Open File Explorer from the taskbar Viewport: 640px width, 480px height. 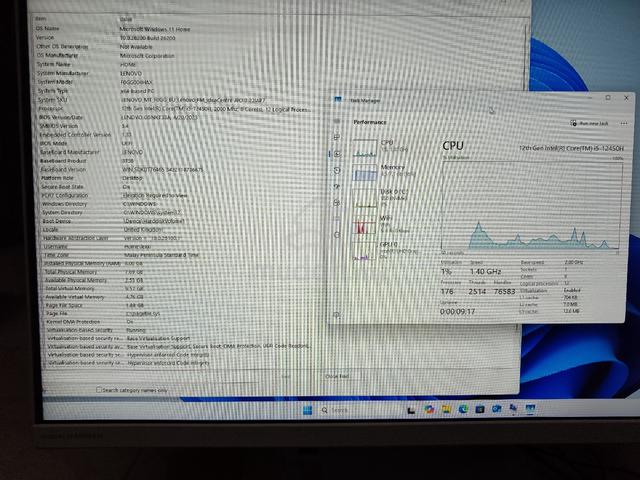[x=446, y=409]
